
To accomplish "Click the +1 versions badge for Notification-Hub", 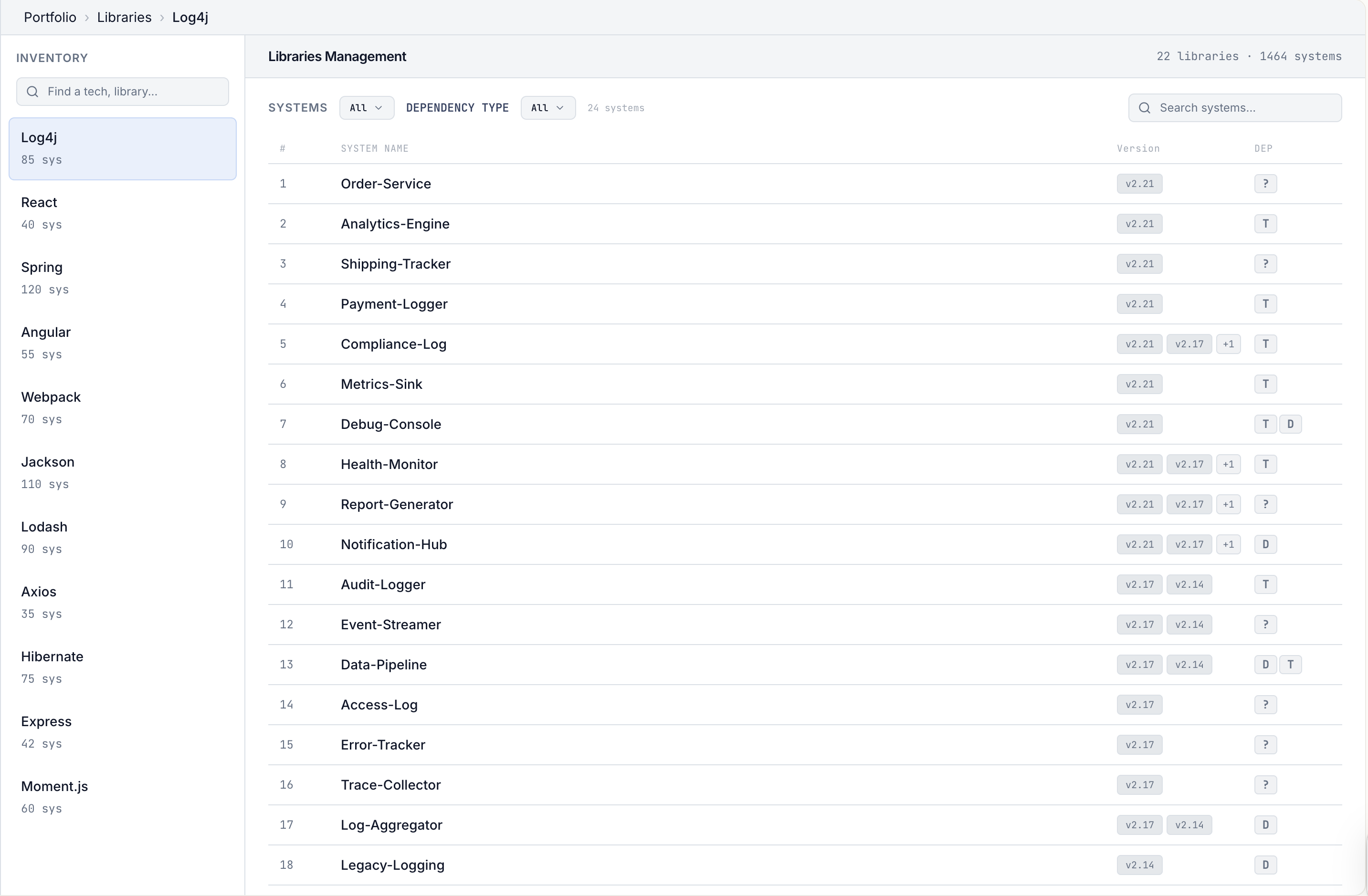I will (1228, 544).
